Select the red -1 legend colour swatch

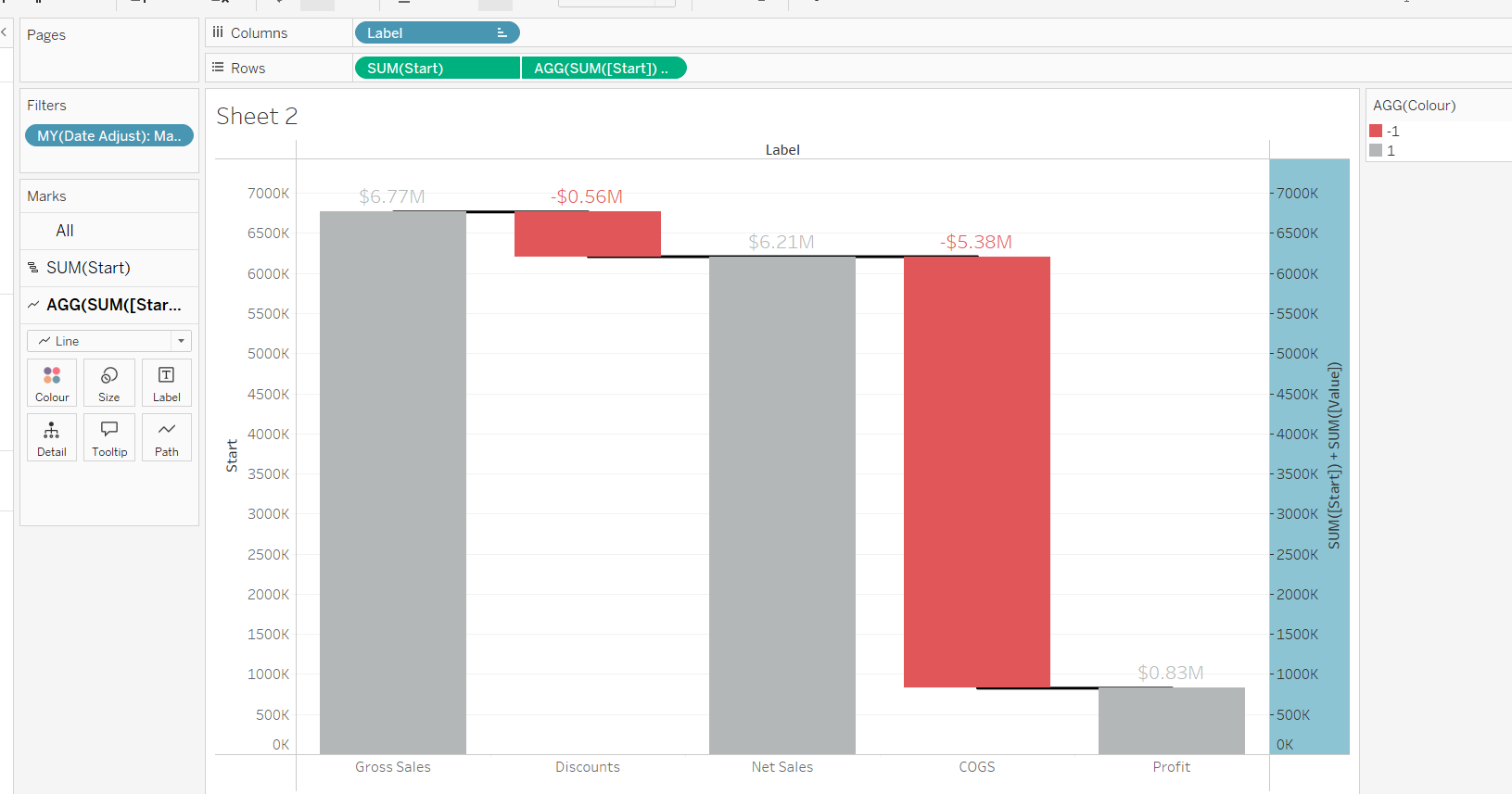point(1376,132)
